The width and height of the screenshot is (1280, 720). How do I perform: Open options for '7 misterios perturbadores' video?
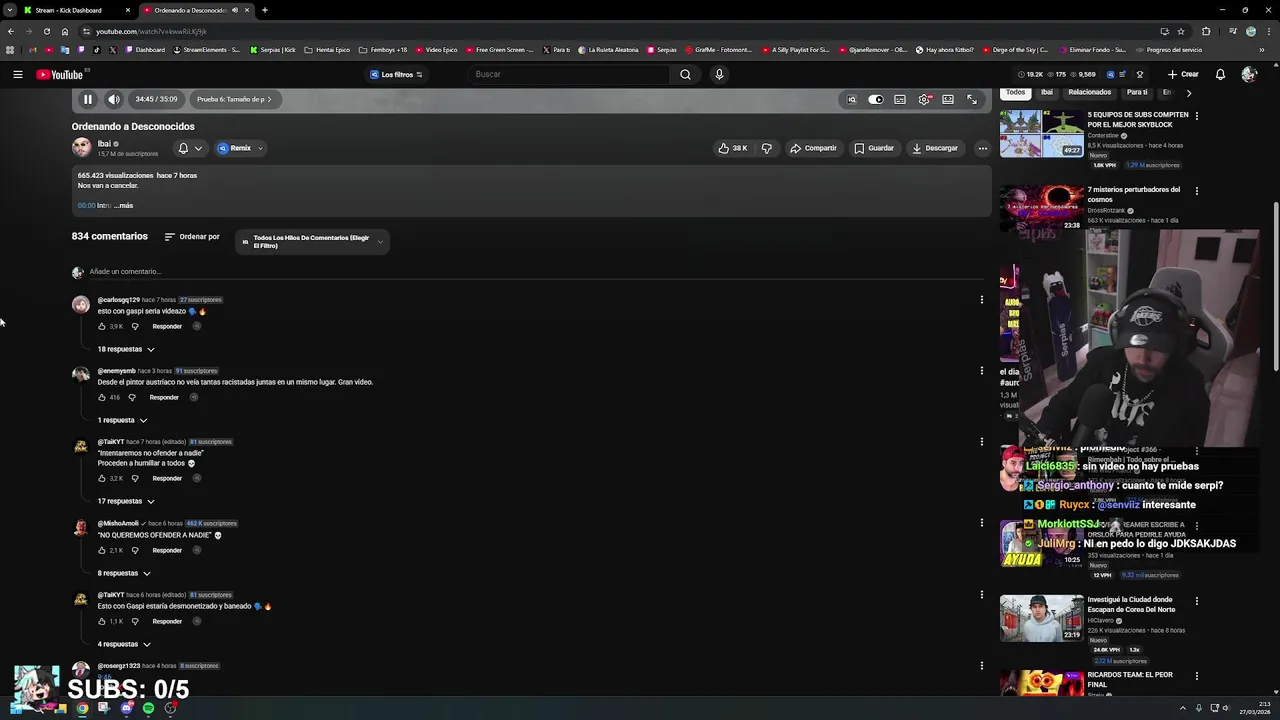1196,191
